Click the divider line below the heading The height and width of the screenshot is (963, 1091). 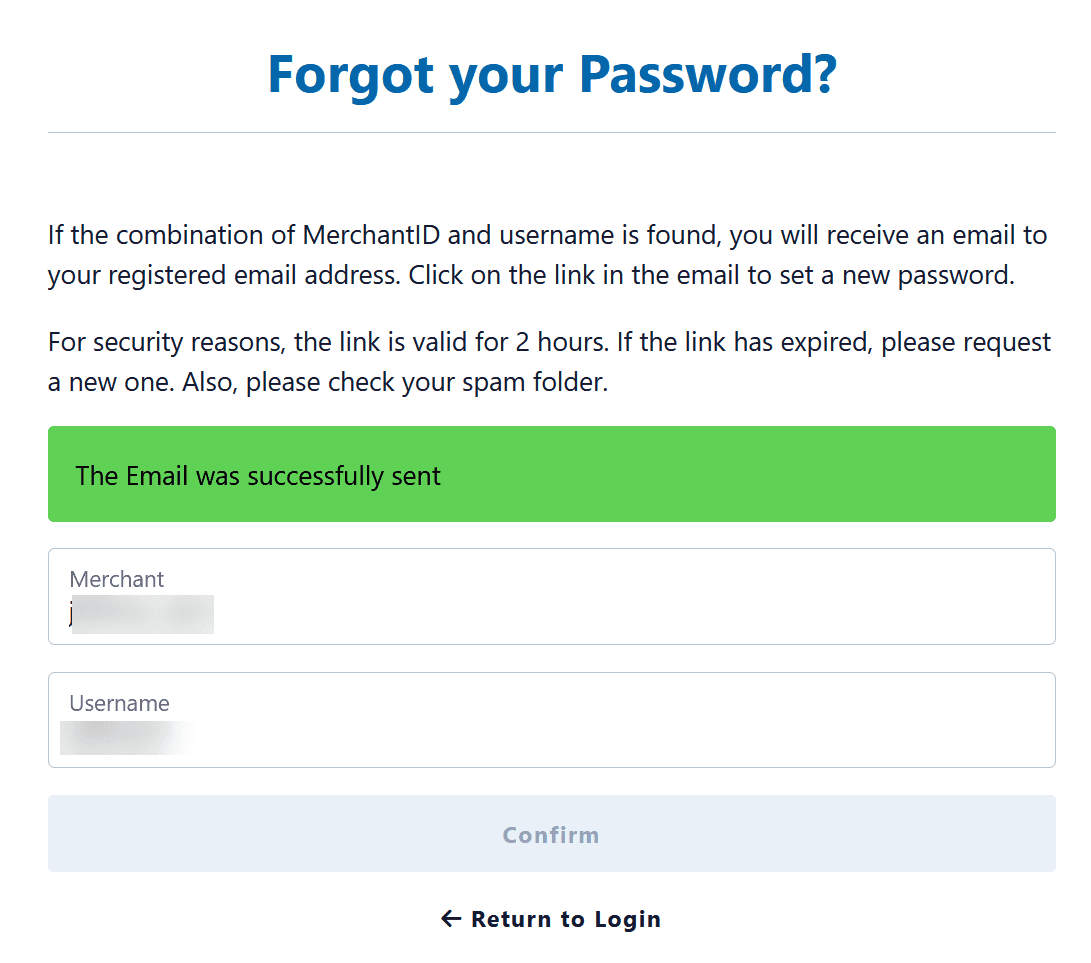coord(551,132)
